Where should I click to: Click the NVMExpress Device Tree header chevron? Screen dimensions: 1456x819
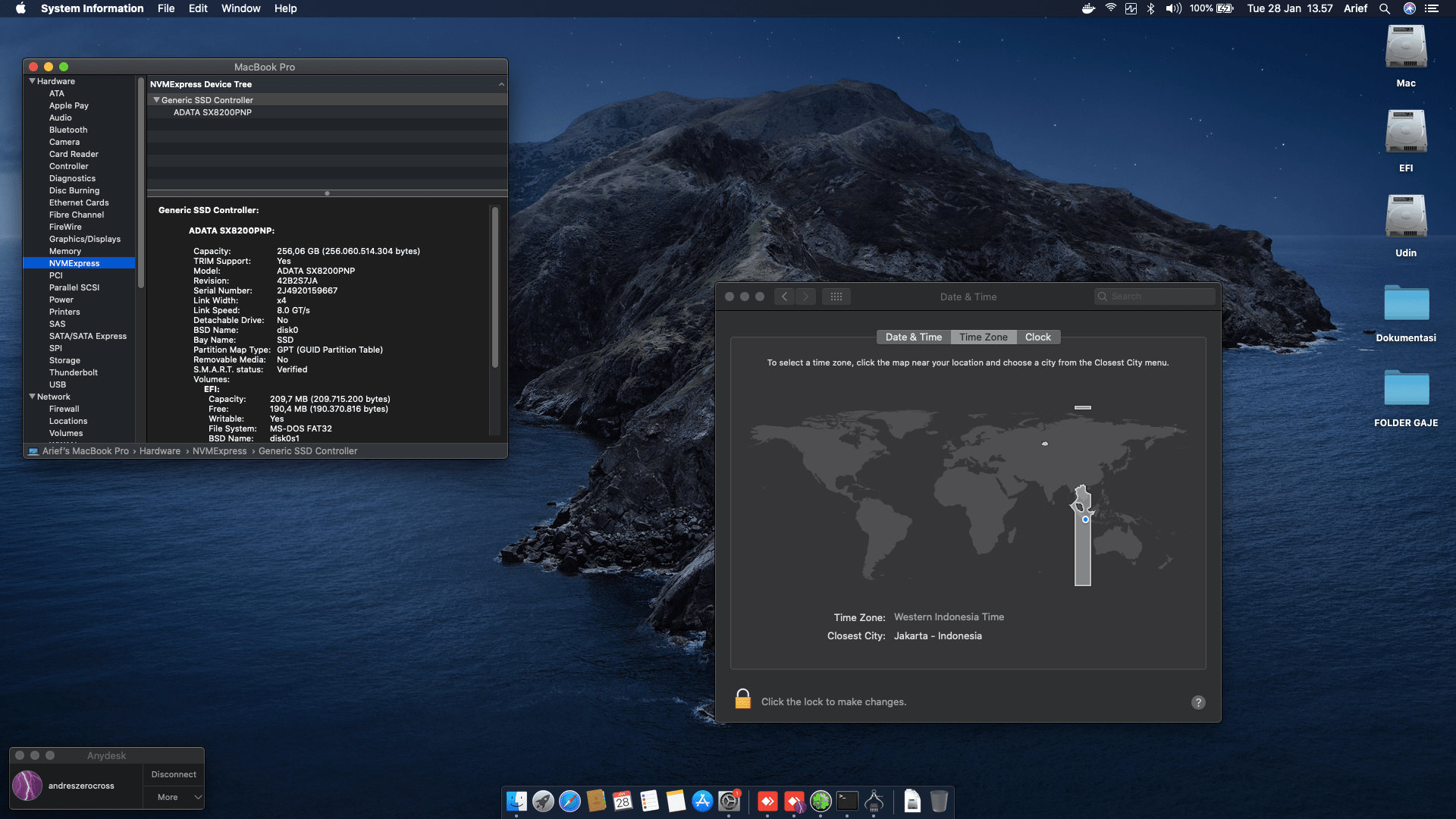tap(501, 84)
